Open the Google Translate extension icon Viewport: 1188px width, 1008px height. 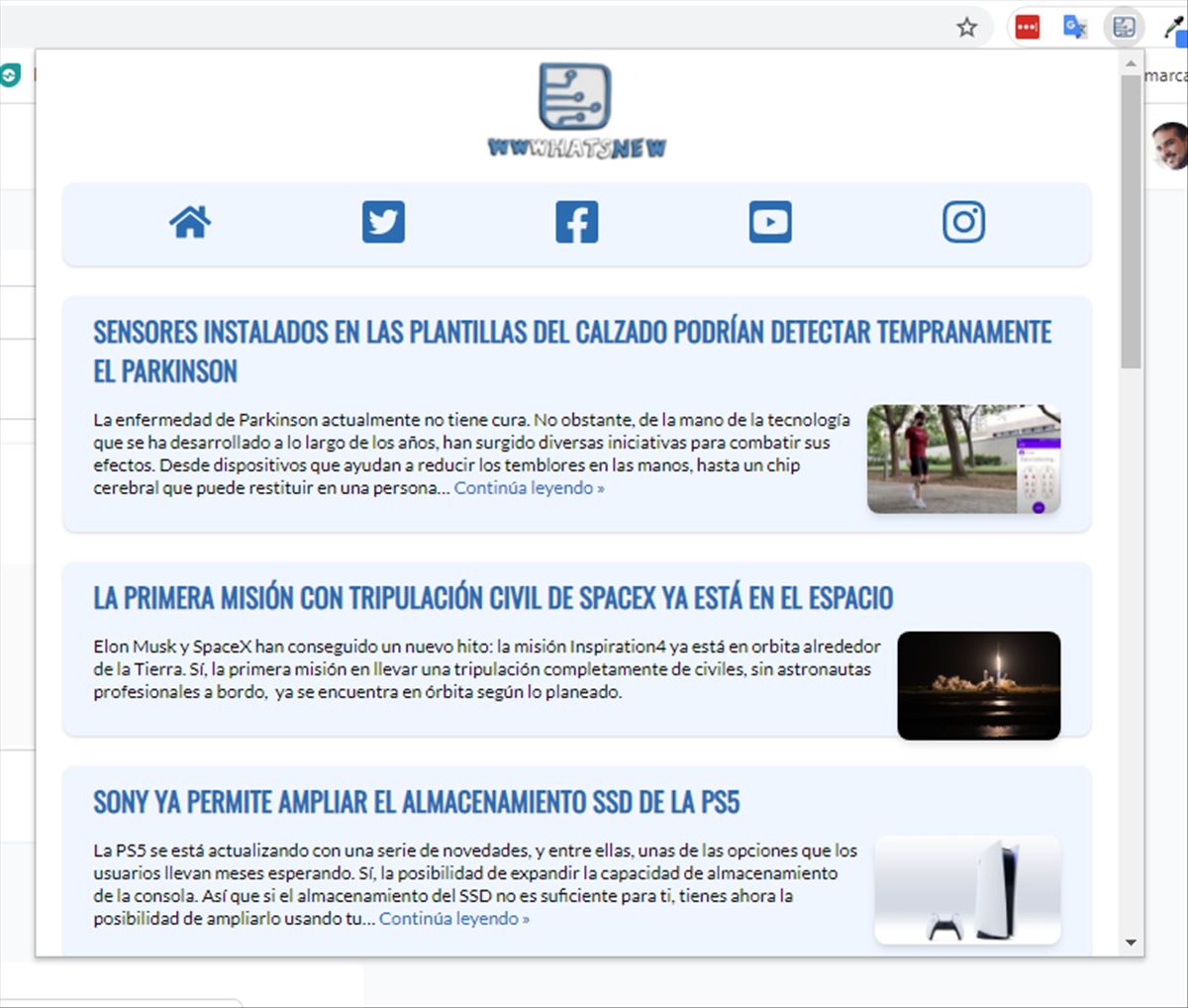point(1075,27)
